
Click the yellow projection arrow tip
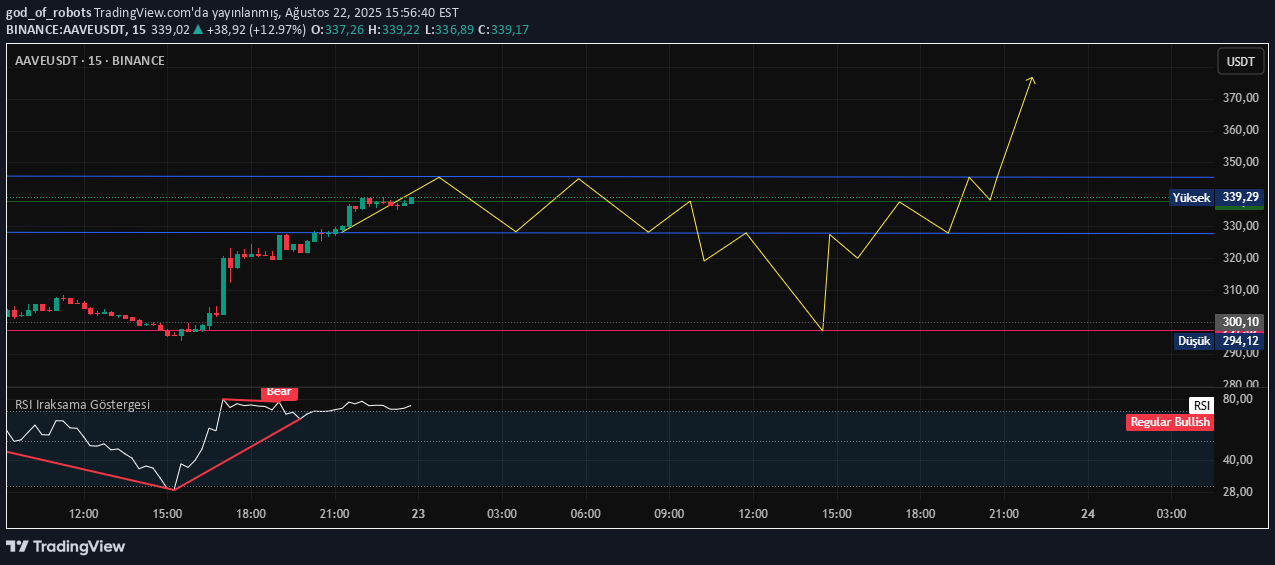pos(1032,79)
